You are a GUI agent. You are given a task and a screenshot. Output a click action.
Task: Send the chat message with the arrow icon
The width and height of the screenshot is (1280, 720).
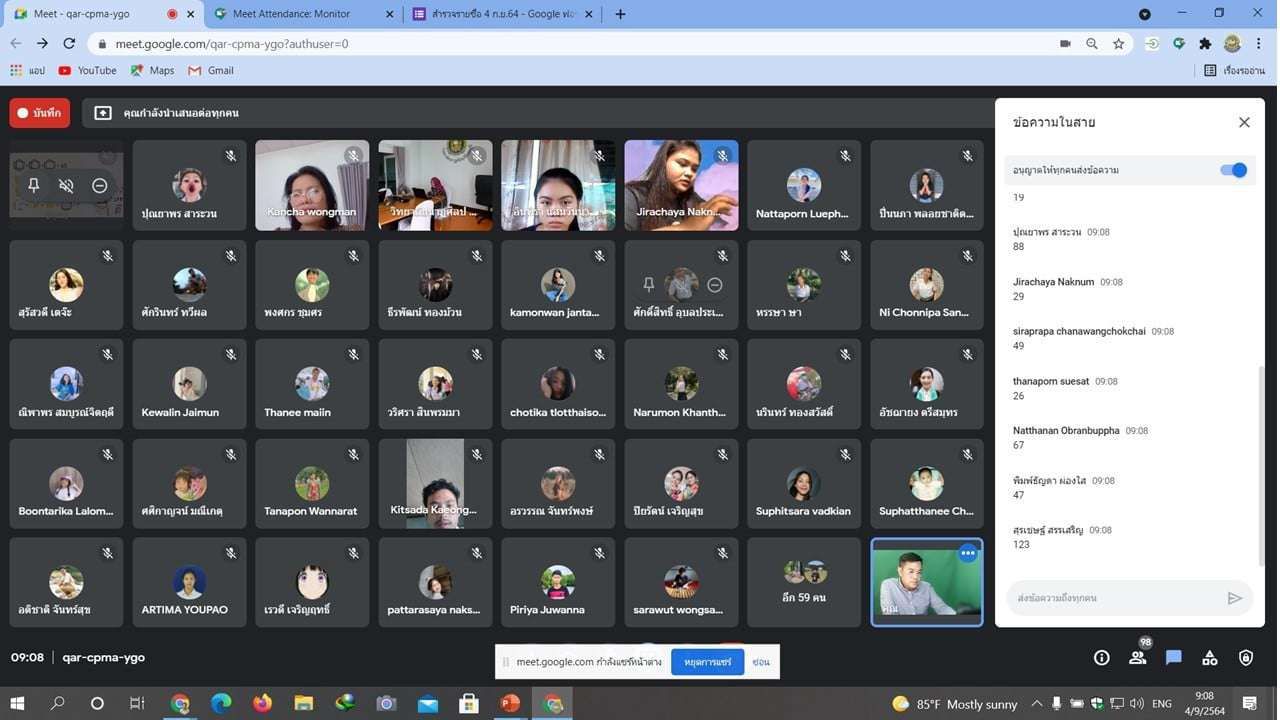[1234, 598]
